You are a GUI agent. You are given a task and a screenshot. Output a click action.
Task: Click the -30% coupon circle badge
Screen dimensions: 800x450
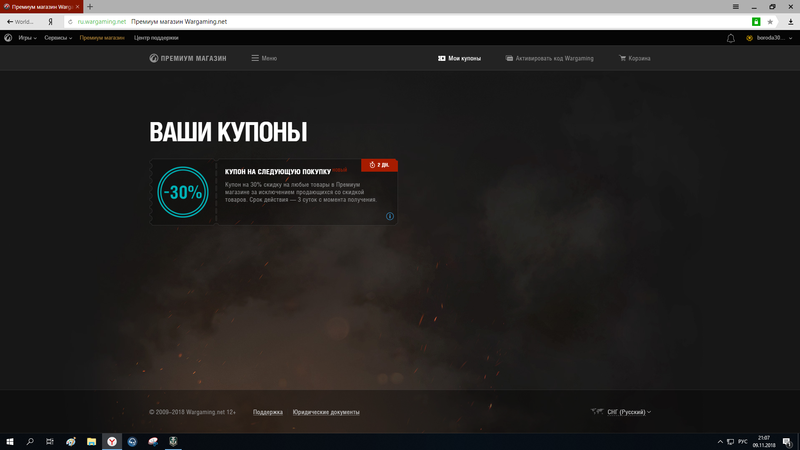(183, 192)
